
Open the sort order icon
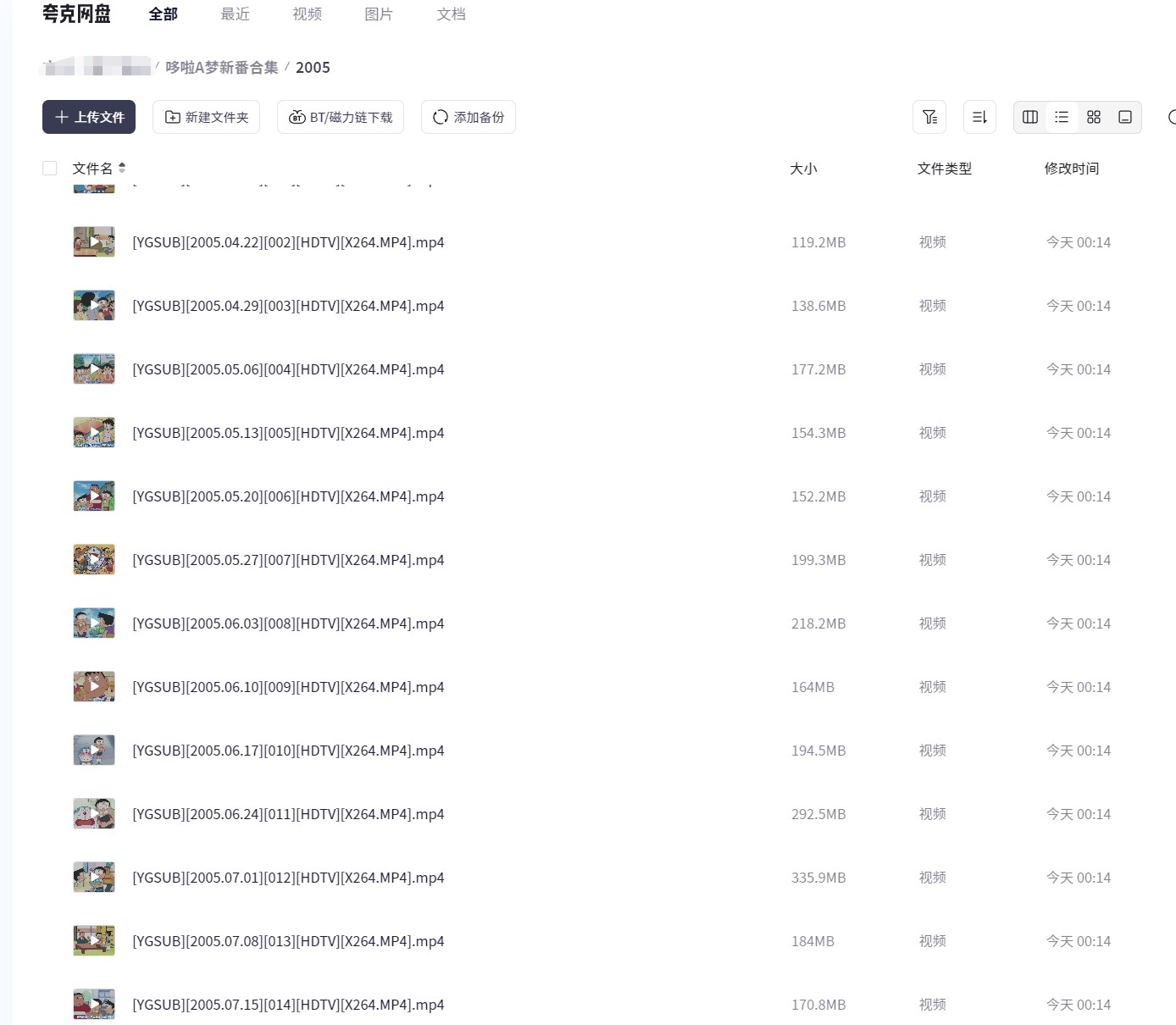(979, 117)
